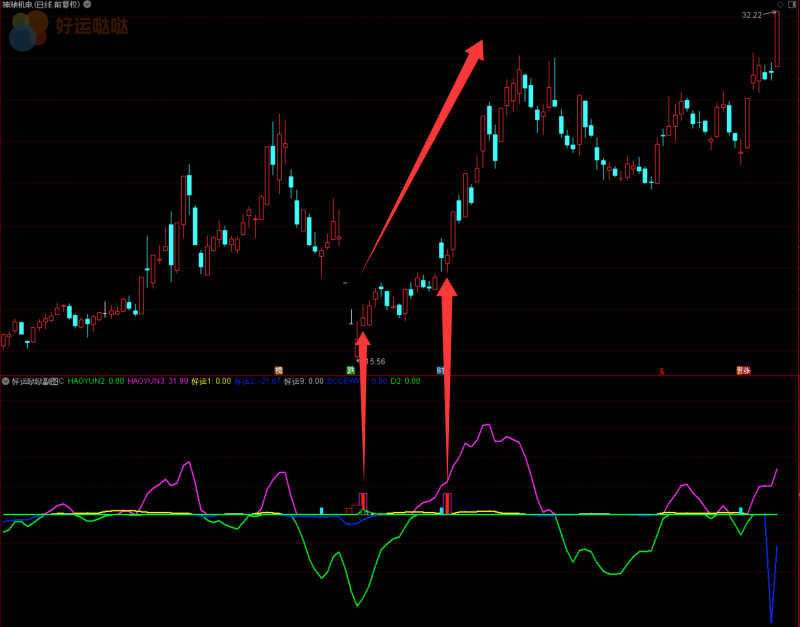
Task: Click the D2: 0.00 indicator value
Action: click(x=405, y=381)
